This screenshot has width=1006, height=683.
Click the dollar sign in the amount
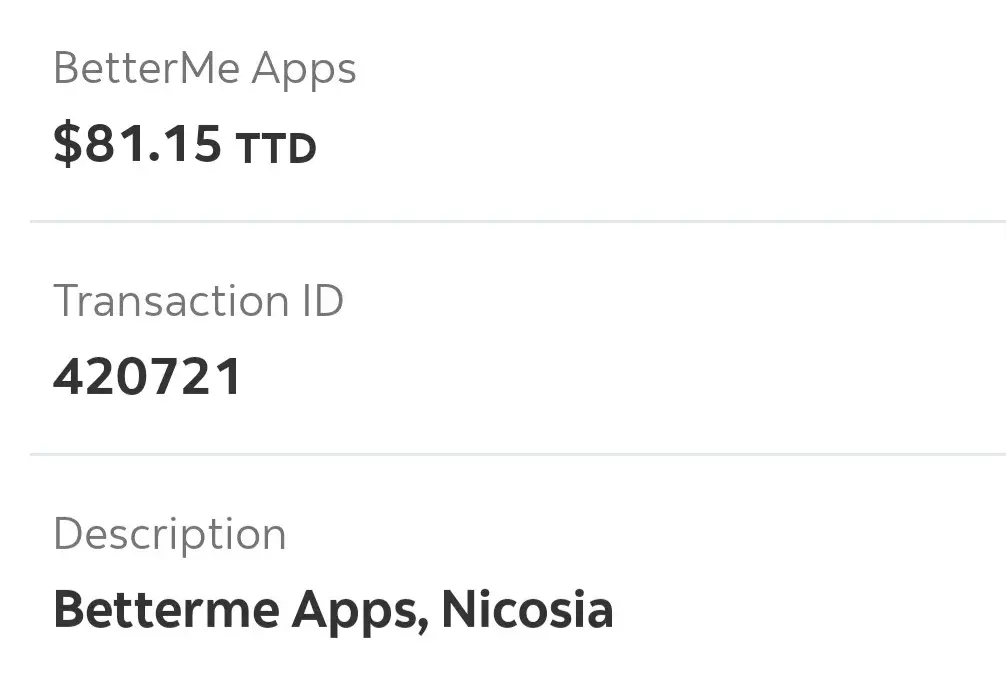coord(66,144)
